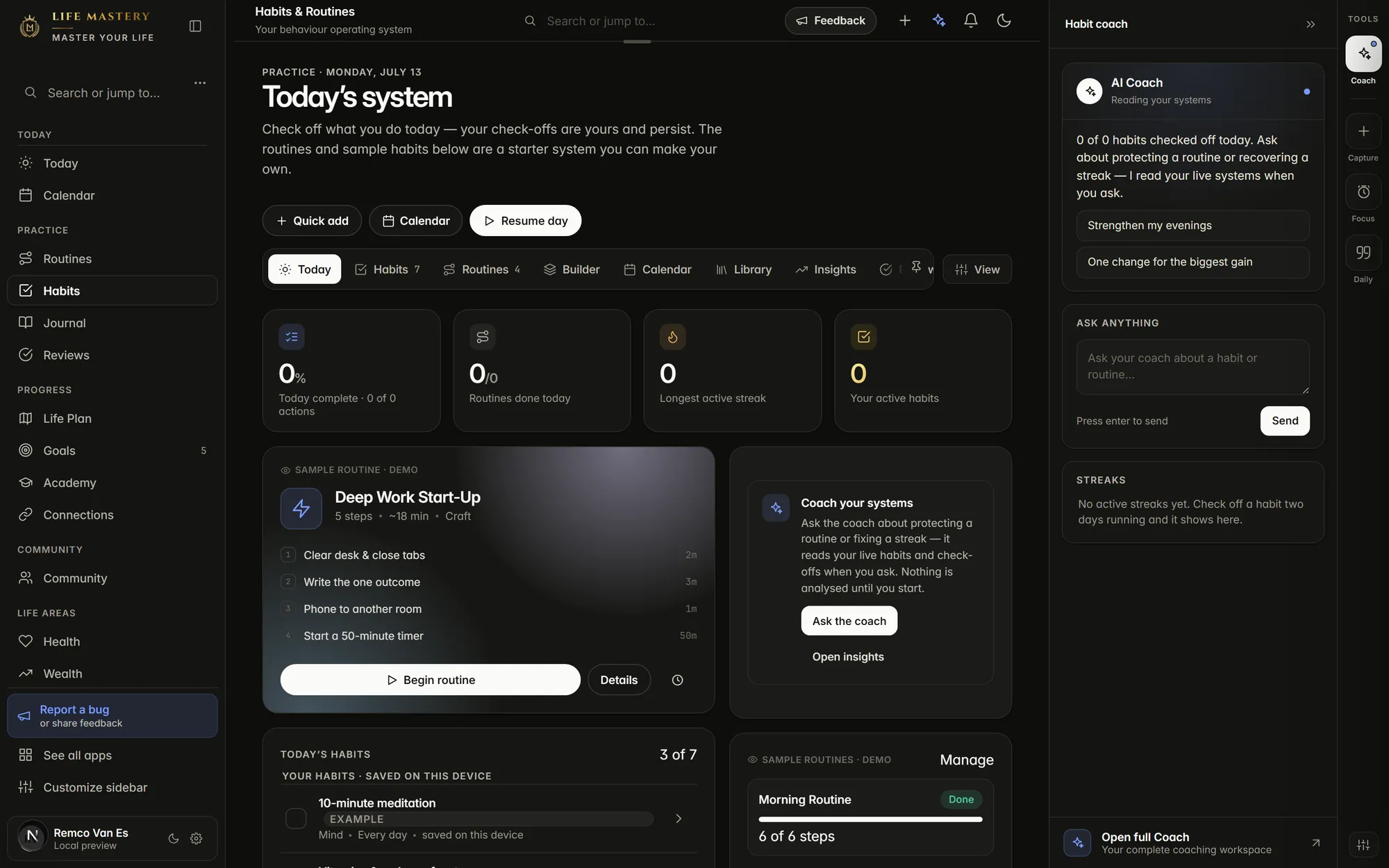Viewport: 1389px width, 868px height.
Task: Open Reviews in sidebar
Action: coord(113,355)
